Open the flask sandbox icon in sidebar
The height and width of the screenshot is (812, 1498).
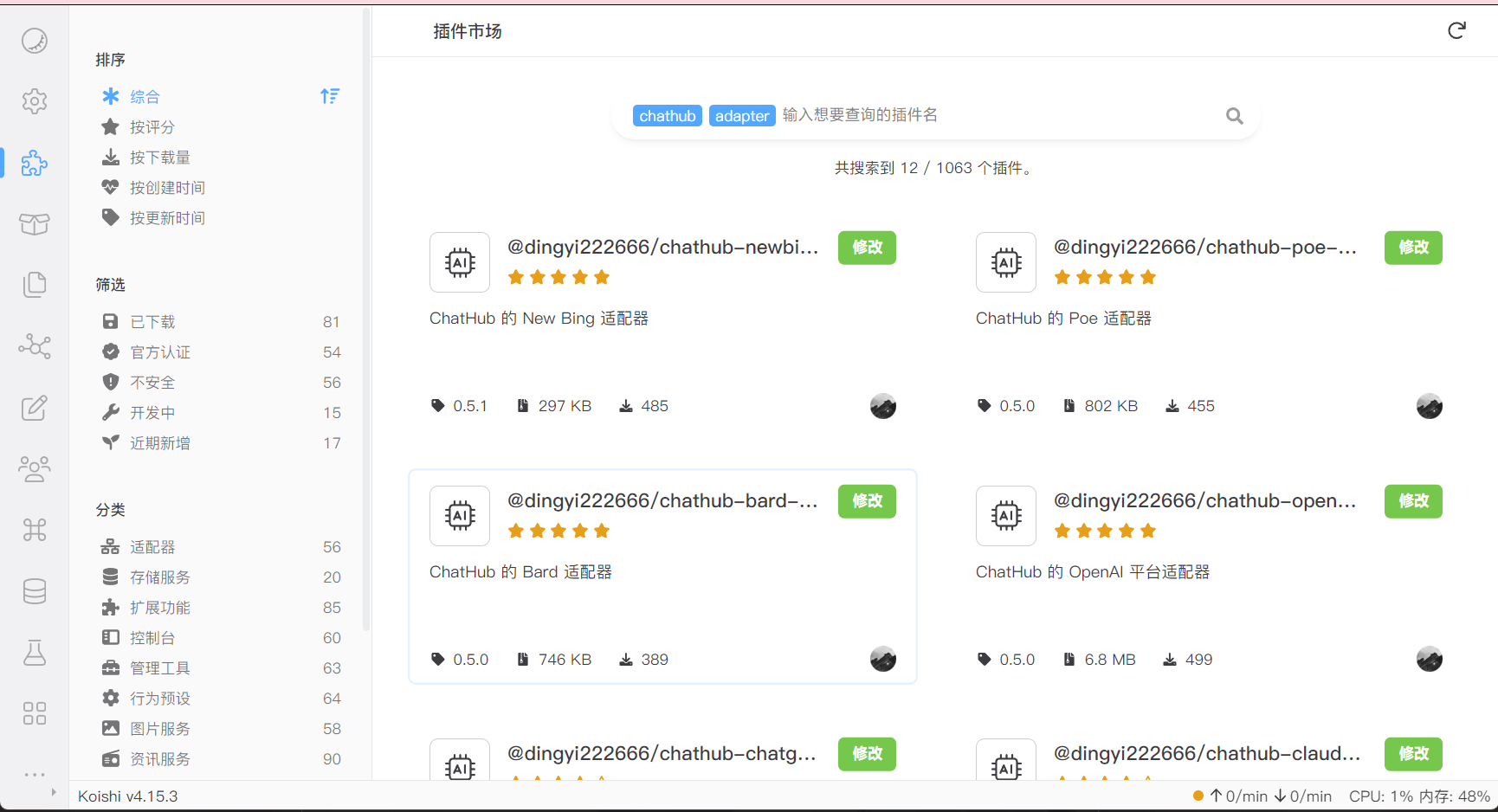point(34,652)
